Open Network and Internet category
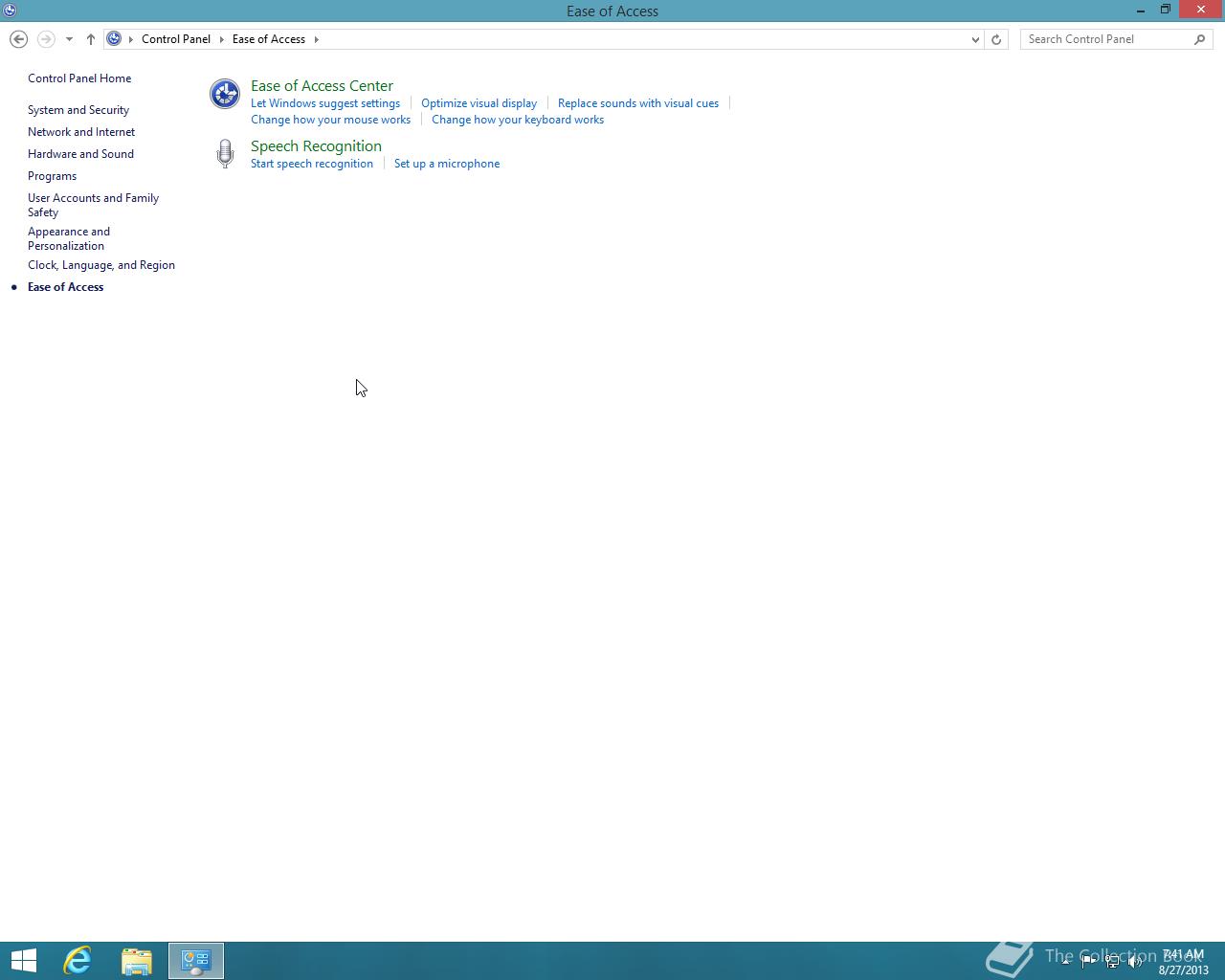This screenshot has height=980, width=1225. [81, 132]
